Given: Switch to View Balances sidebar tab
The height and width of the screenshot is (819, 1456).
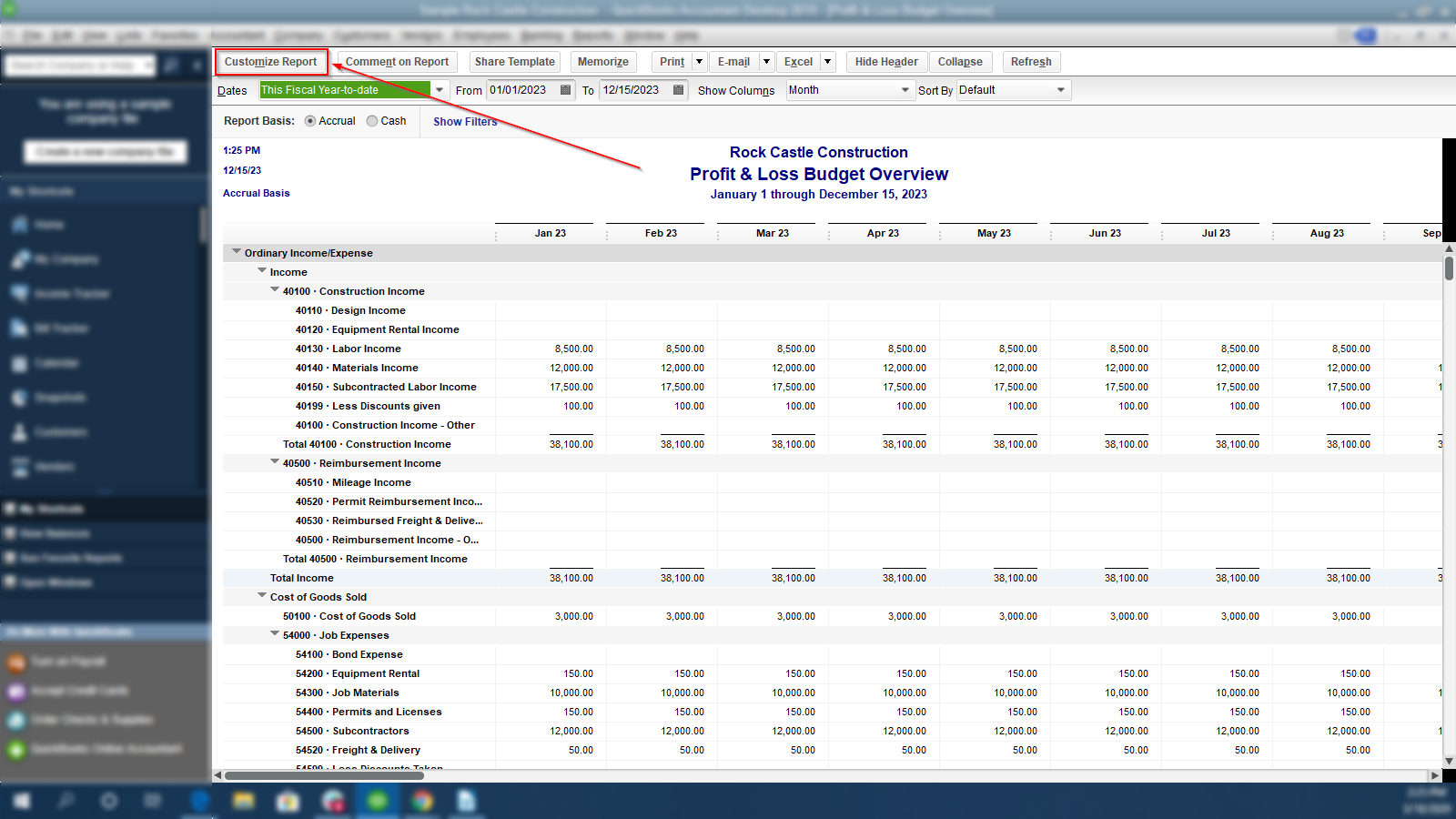Looking at the screenshot, I should tap(56, 533).
